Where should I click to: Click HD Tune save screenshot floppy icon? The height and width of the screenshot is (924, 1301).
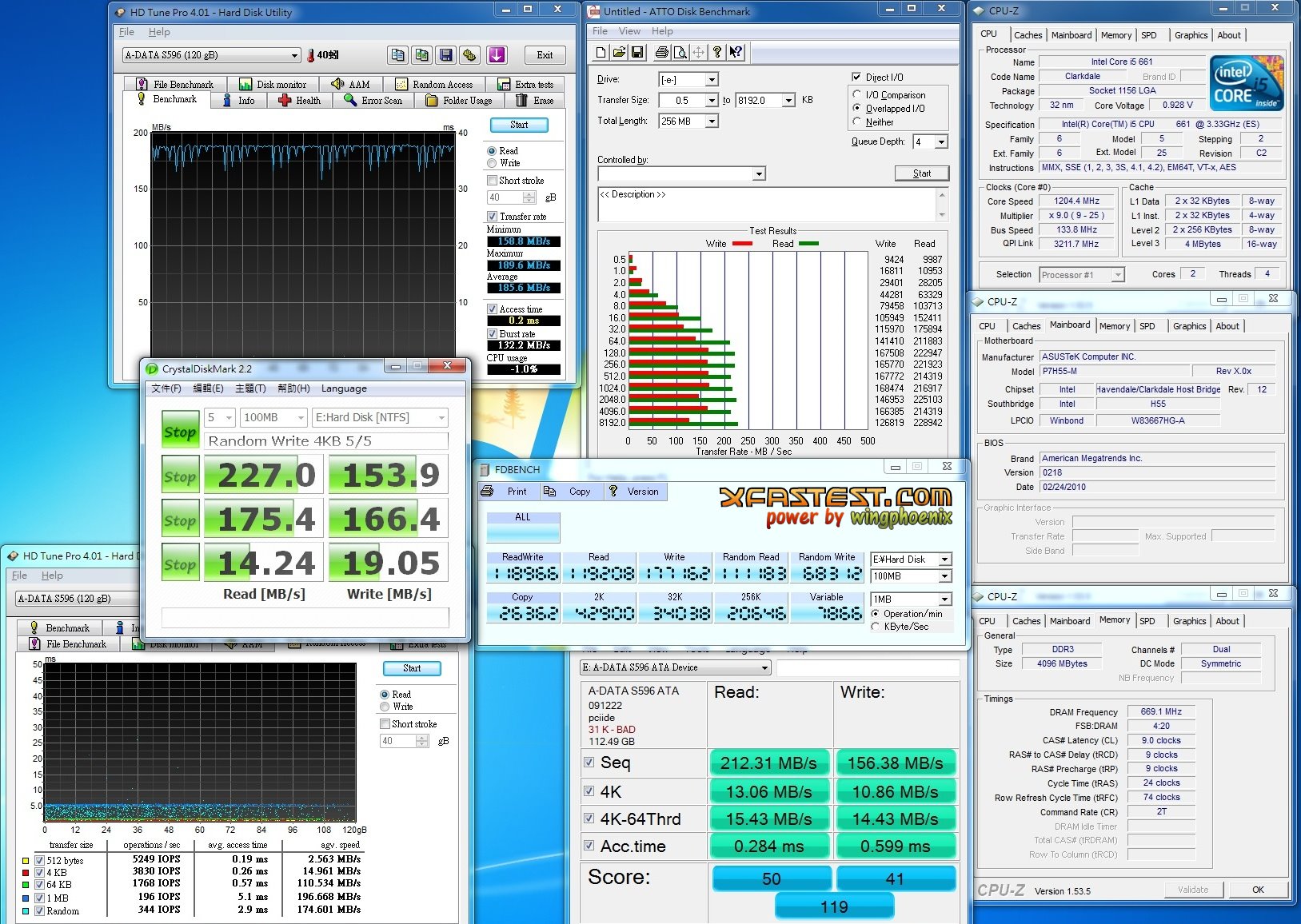pos(446,55)
